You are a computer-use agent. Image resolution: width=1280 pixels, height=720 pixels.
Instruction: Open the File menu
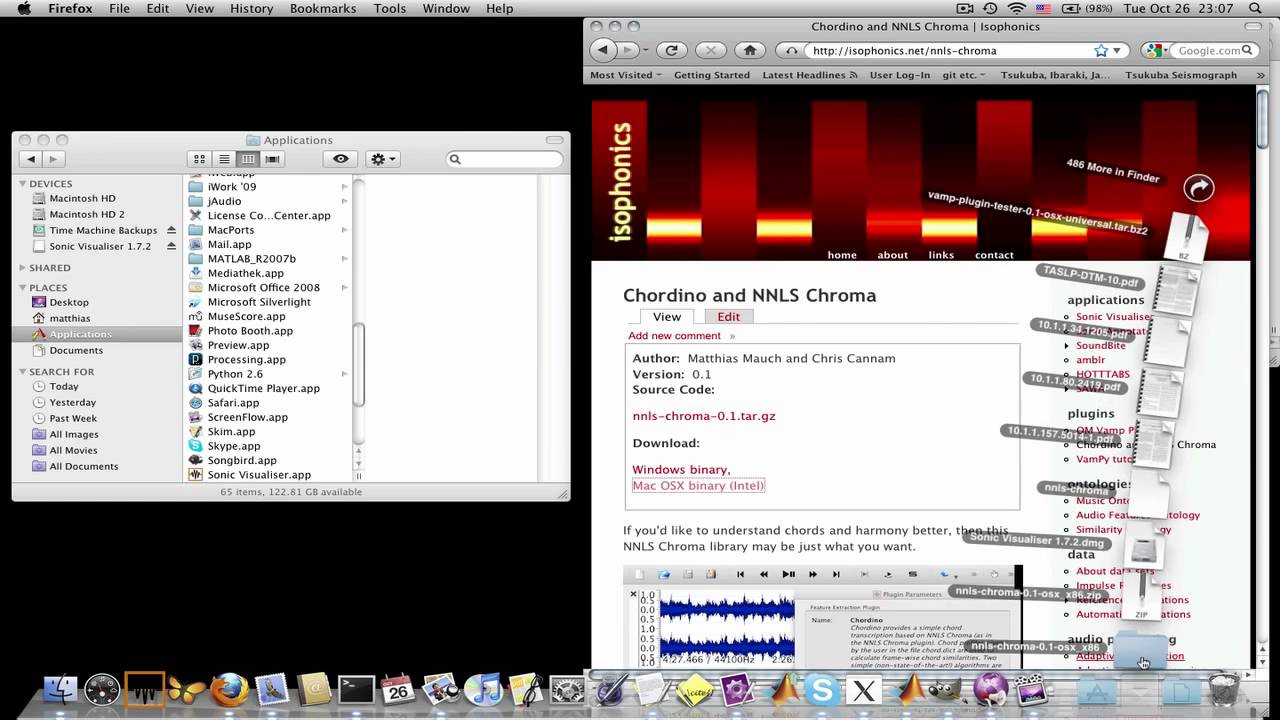click(x=119, y=8)
